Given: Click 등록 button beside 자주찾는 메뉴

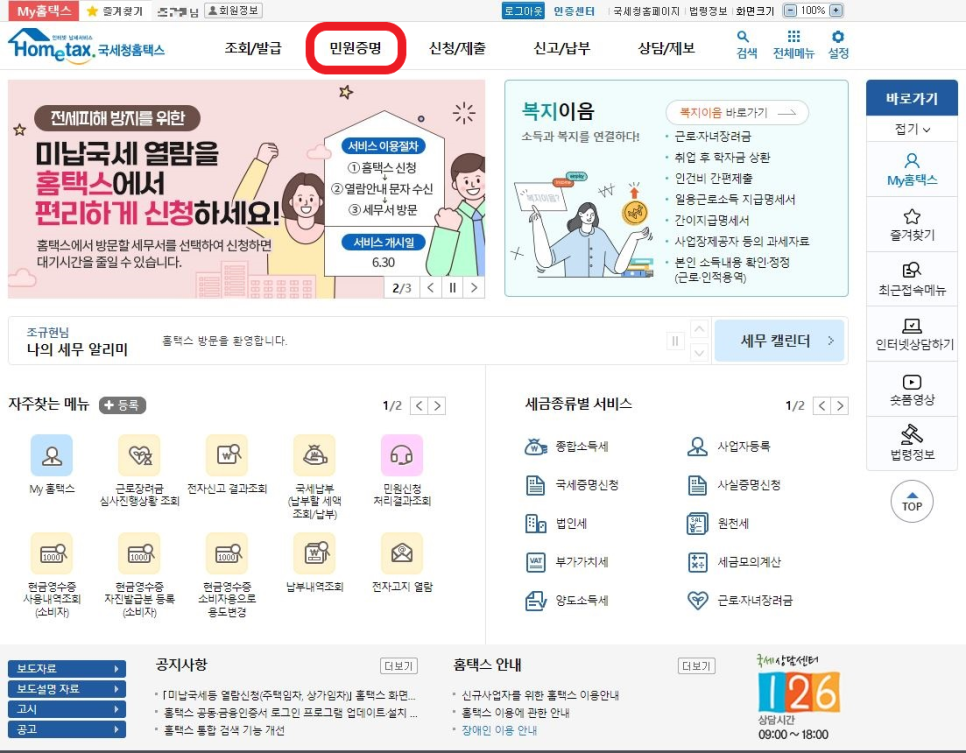Looking at the screenshot, I should click(x=123, y=405).
